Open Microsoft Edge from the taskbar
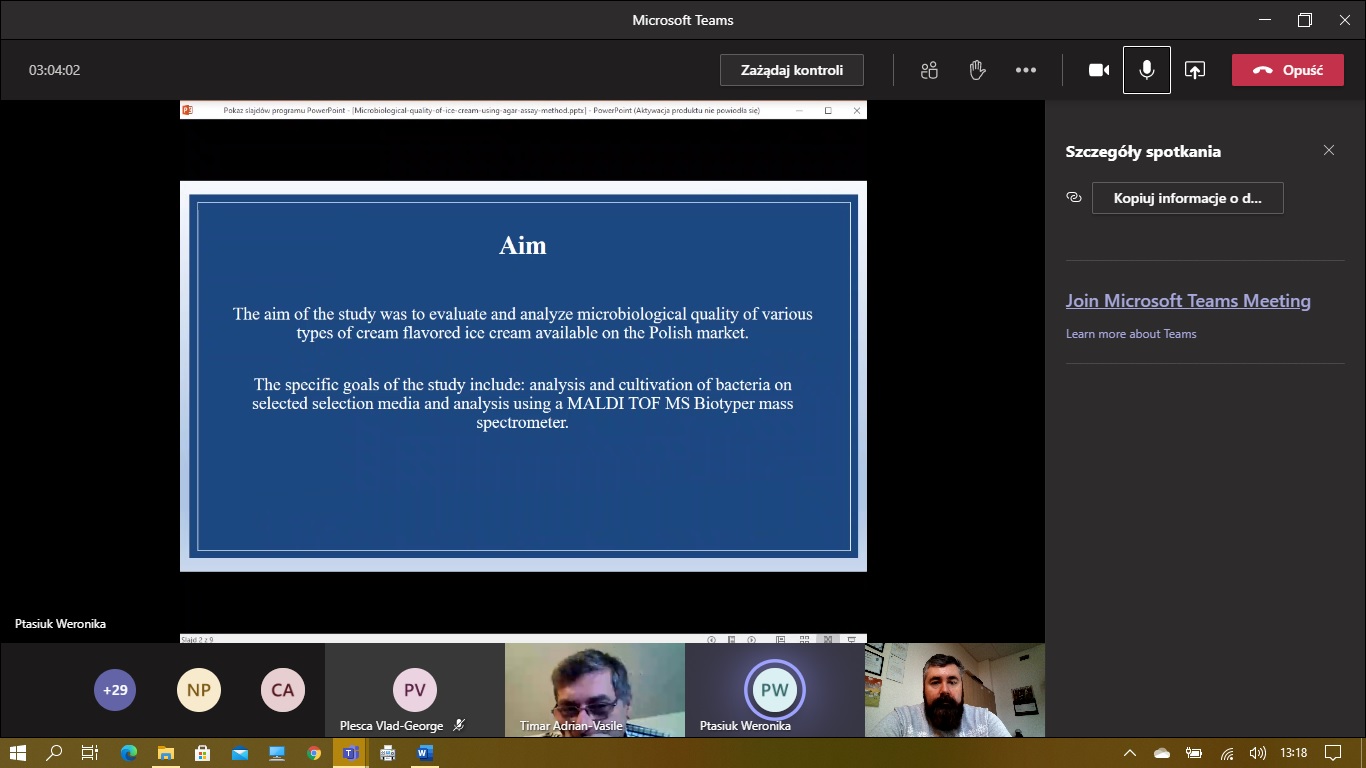This screenshot has width=1366, height=768. [x=129, y=753]
